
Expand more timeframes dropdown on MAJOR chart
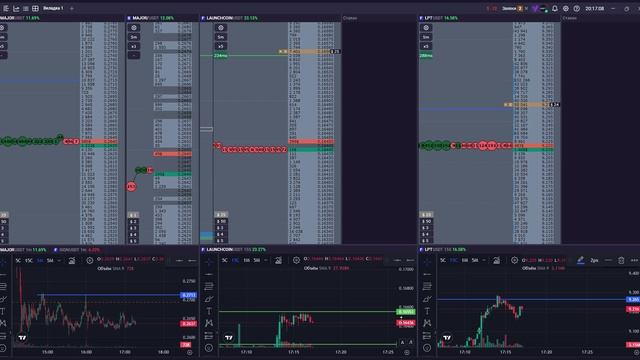point(59,260)
